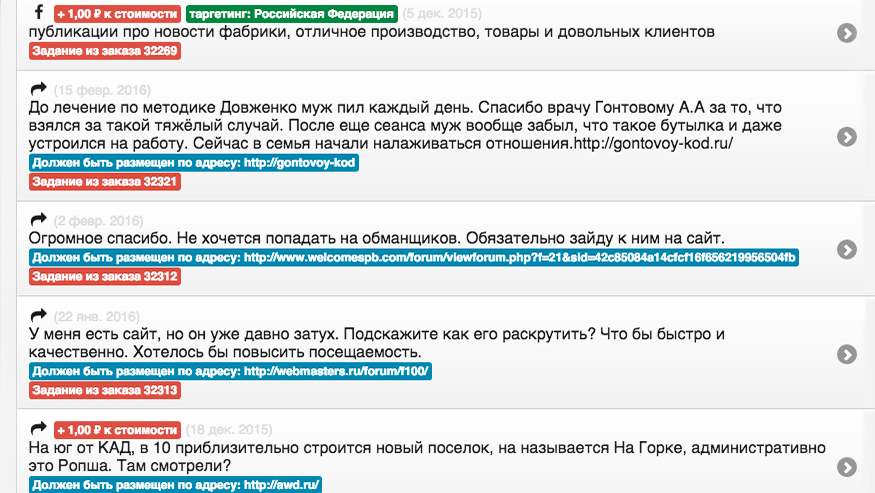Open the chevron for the webmasters forum task
875x493 pixels.
[x=847, y=354]
